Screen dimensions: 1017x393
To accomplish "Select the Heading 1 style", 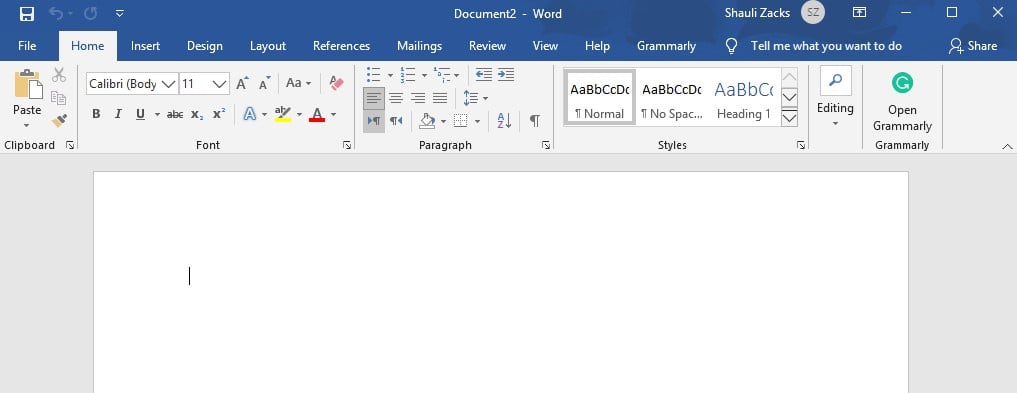I will tap(743, 98).
